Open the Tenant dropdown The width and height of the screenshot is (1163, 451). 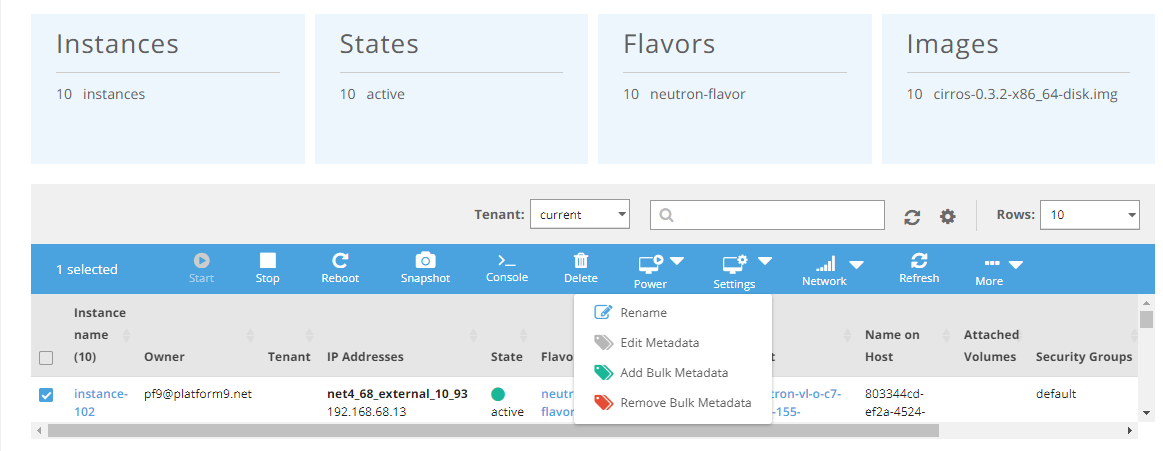pyautogui.click(x=579, y=214)
